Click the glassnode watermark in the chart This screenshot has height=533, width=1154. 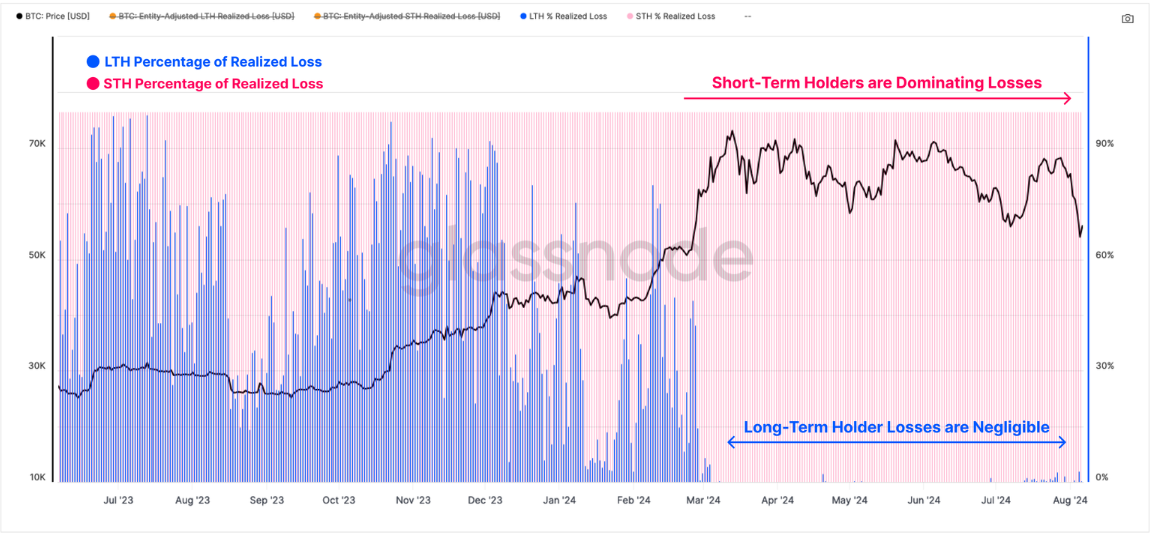[x=577, y=257]
